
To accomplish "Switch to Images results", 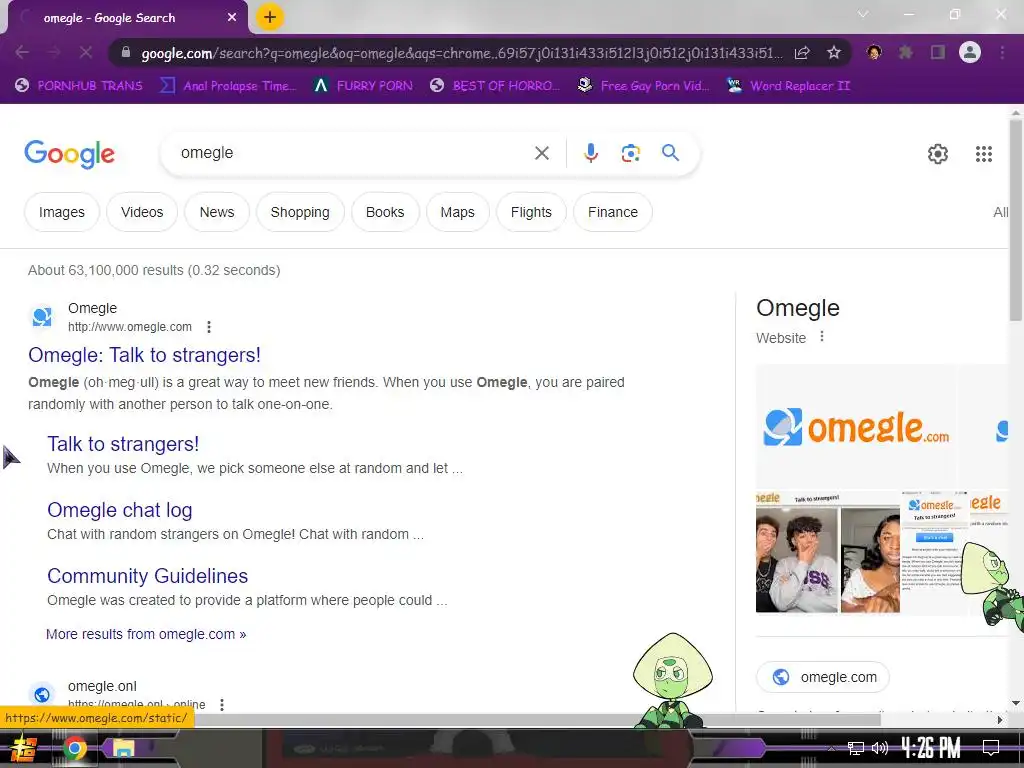I will coord(62,212).
